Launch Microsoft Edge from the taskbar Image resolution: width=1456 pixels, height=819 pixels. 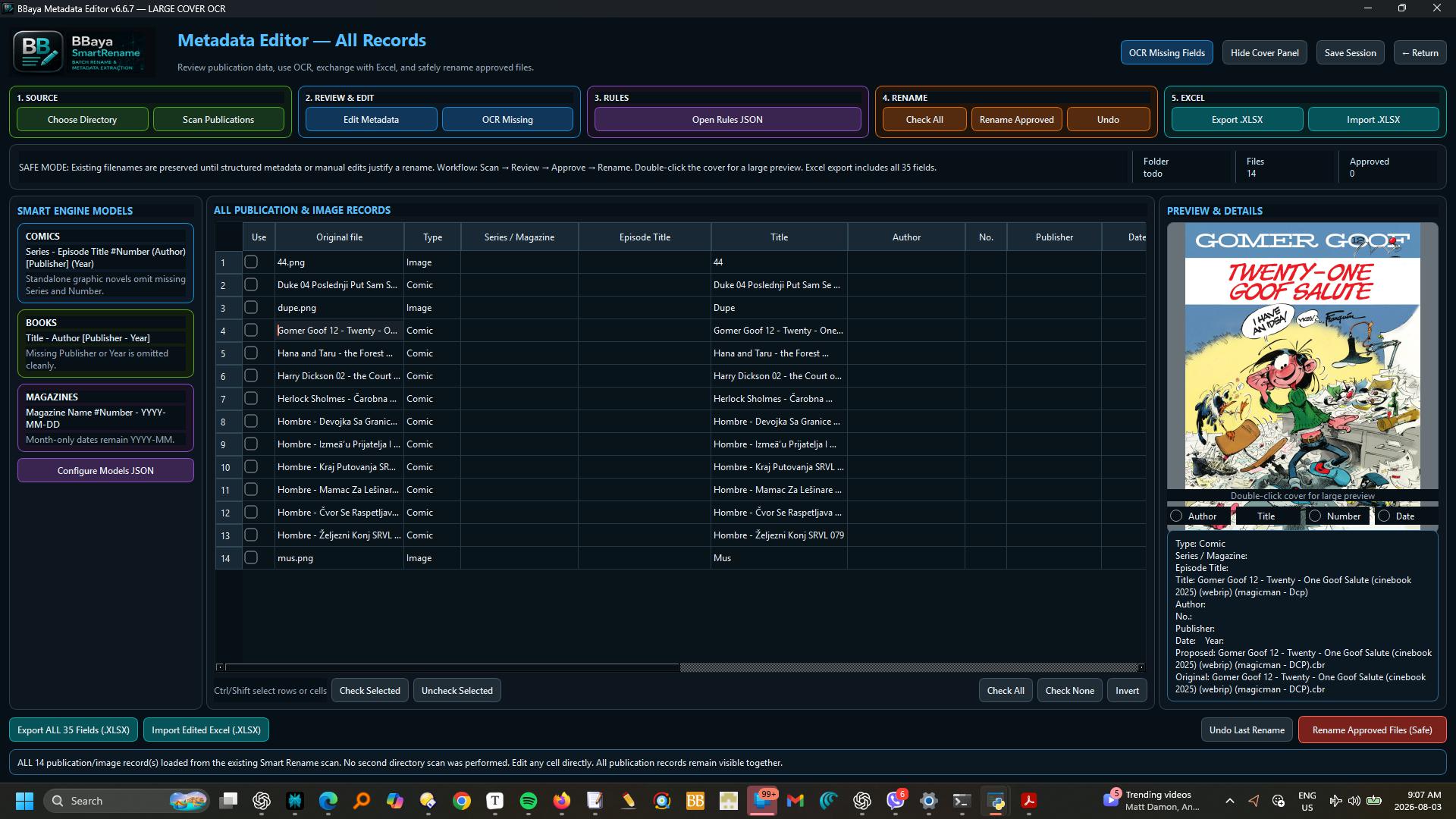pos(328,801)
